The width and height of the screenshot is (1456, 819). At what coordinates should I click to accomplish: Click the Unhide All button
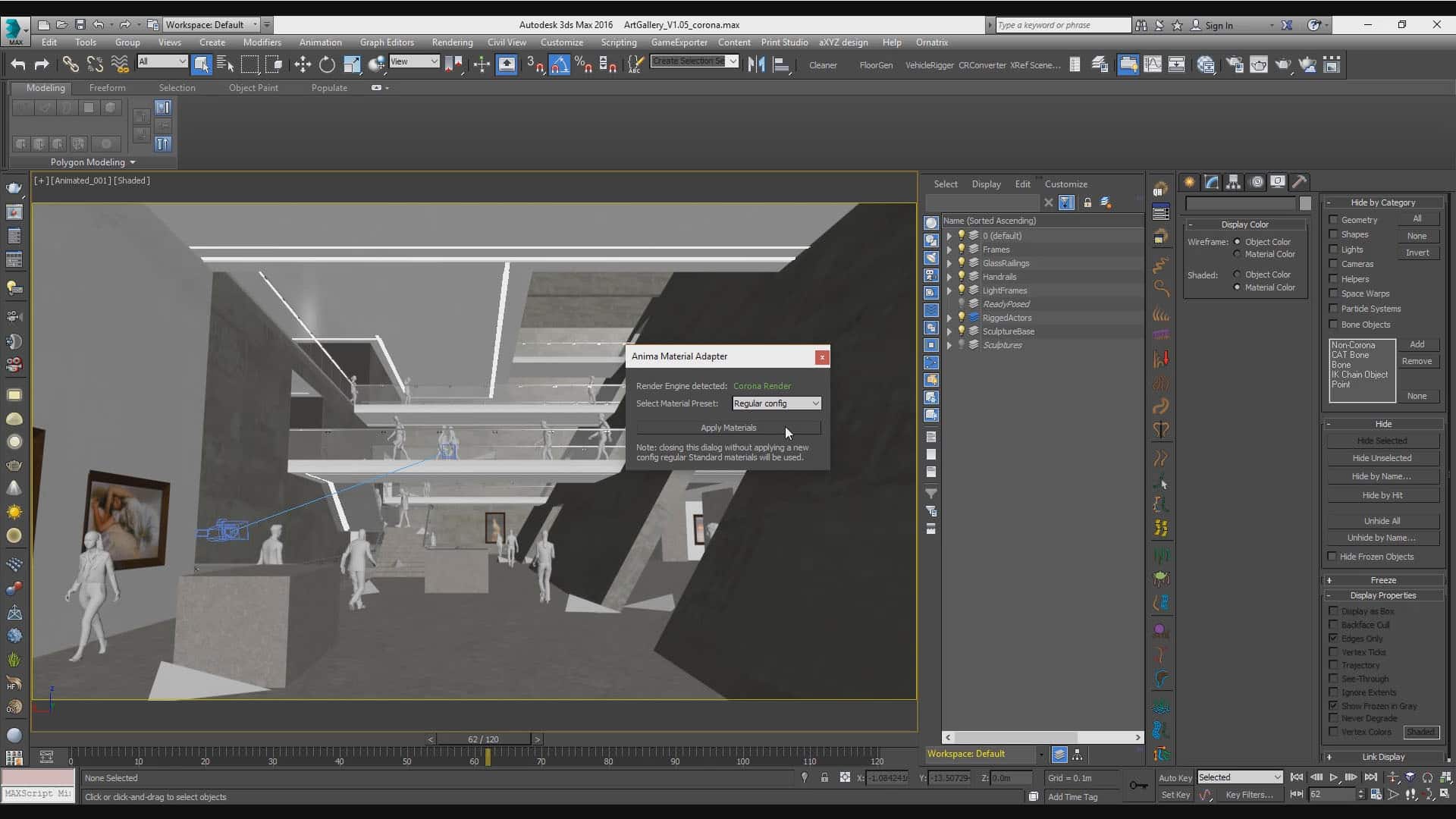click(1382, 521)
